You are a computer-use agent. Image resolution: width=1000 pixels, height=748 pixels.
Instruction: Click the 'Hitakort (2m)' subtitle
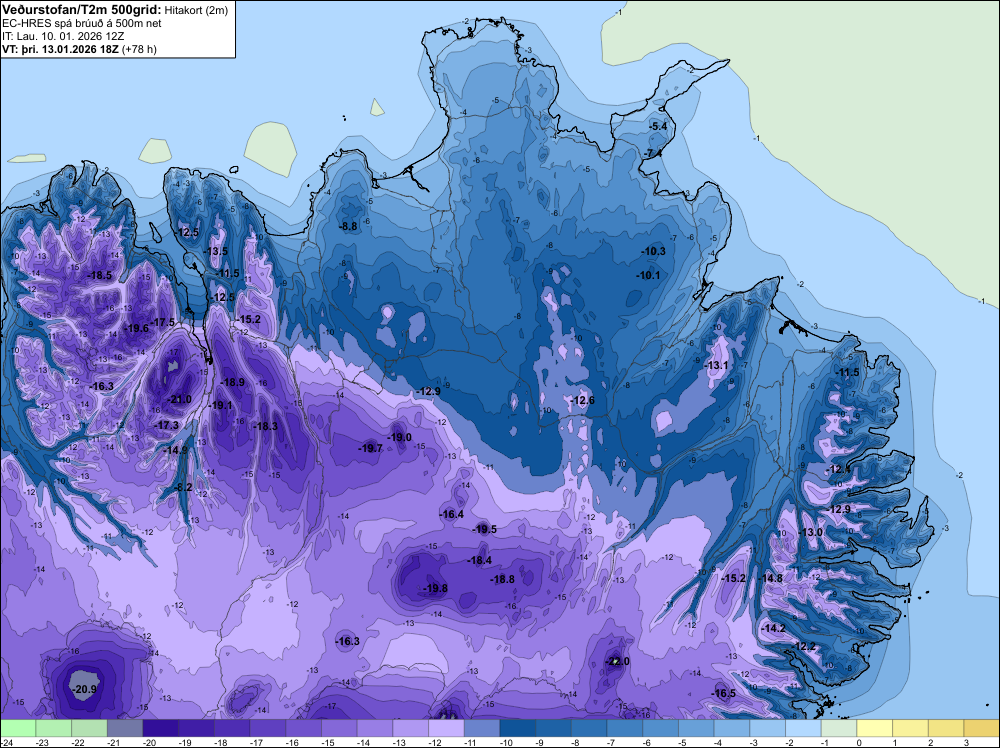(195, 10)
